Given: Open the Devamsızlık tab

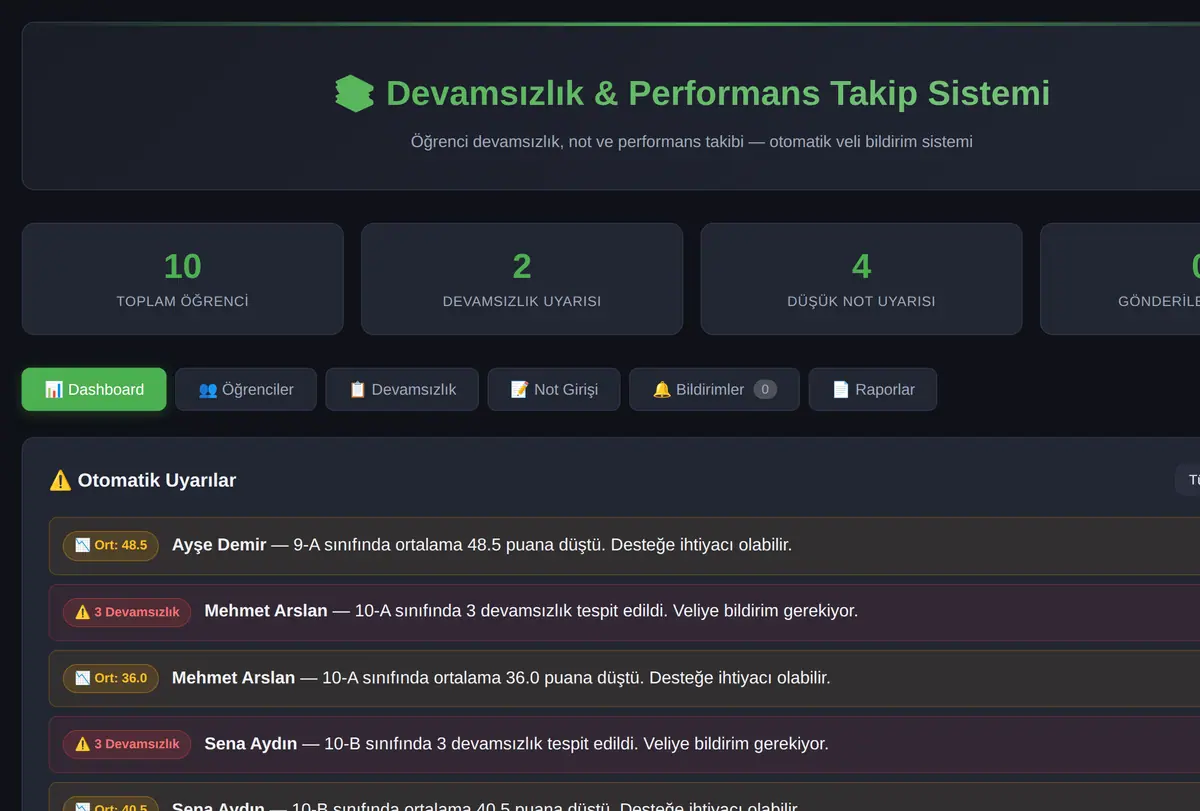Looking at the screenshot, I should coord(402,390).
